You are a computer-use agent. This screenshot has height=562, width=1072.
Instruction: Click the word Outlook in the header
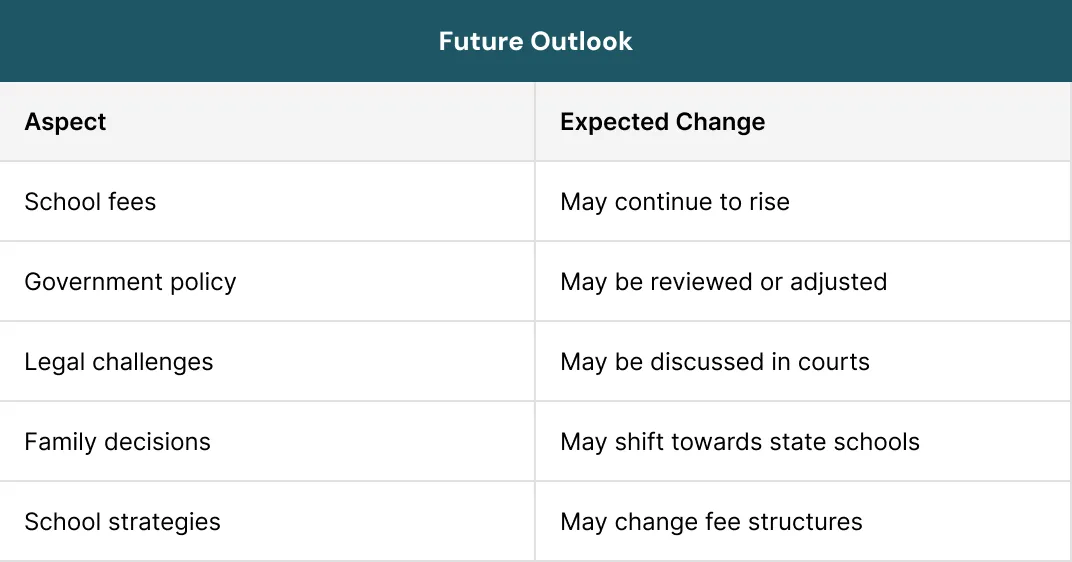584,41
